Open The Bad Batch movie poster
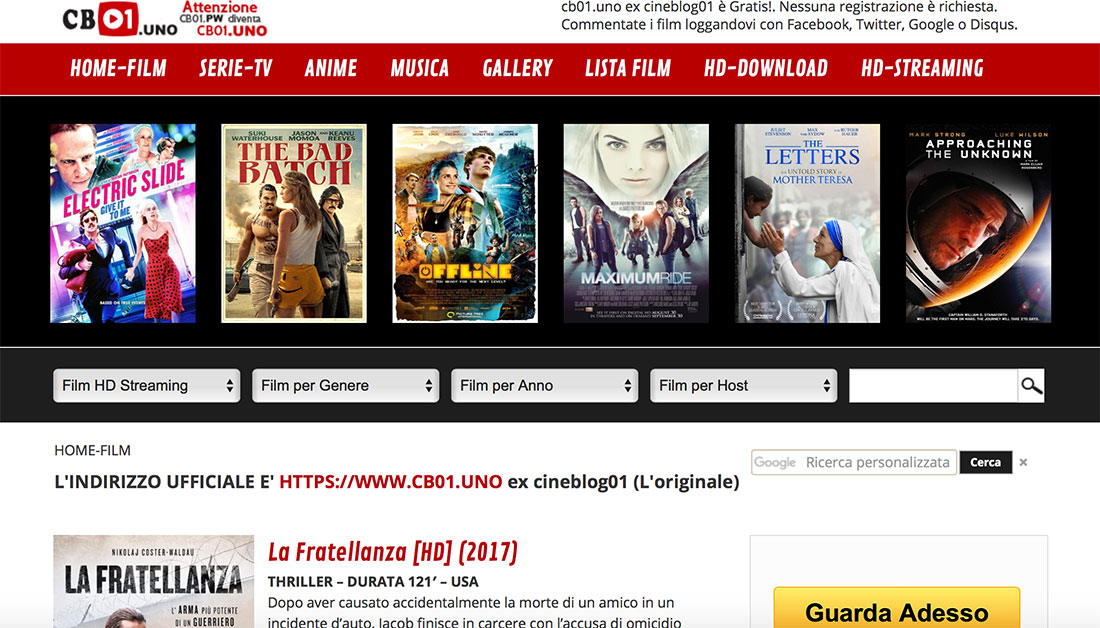 click(x=294, y=223)
